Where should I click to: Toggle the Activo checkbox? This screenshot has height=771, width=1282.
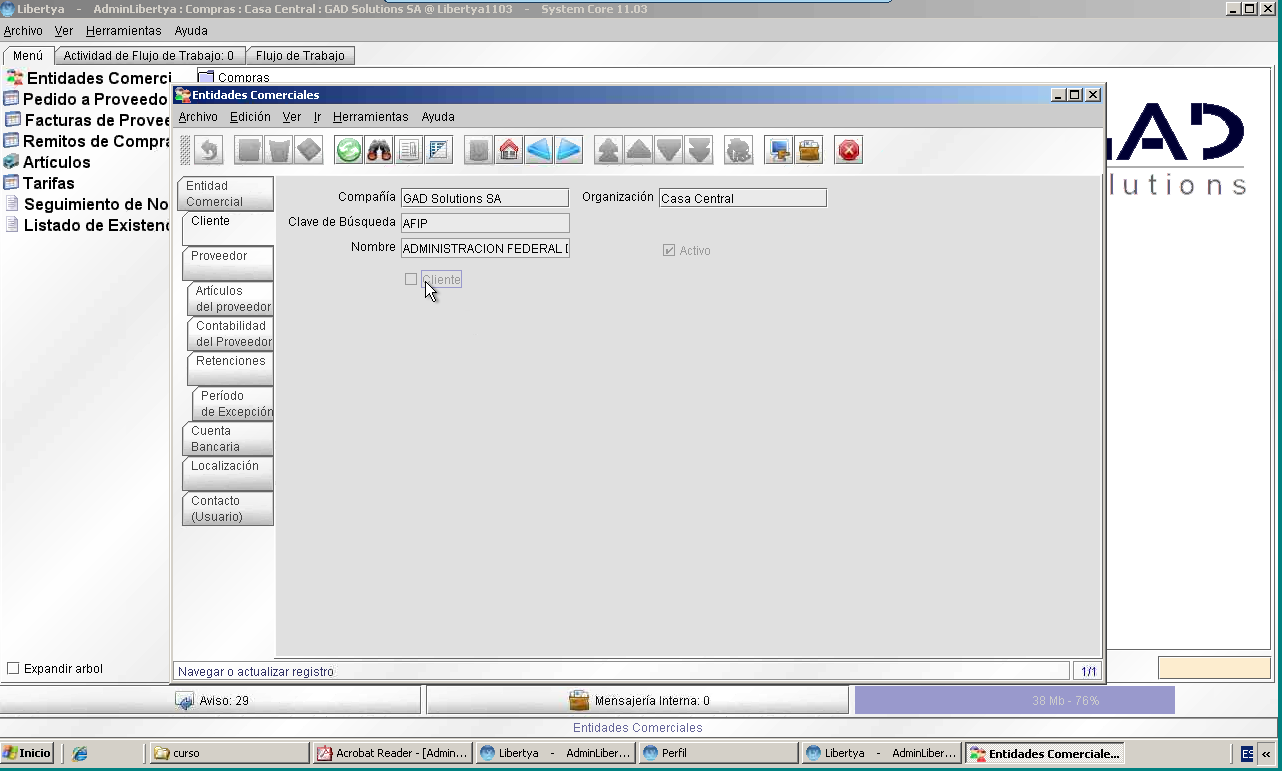pyautogui.click(x=669, y=250)
